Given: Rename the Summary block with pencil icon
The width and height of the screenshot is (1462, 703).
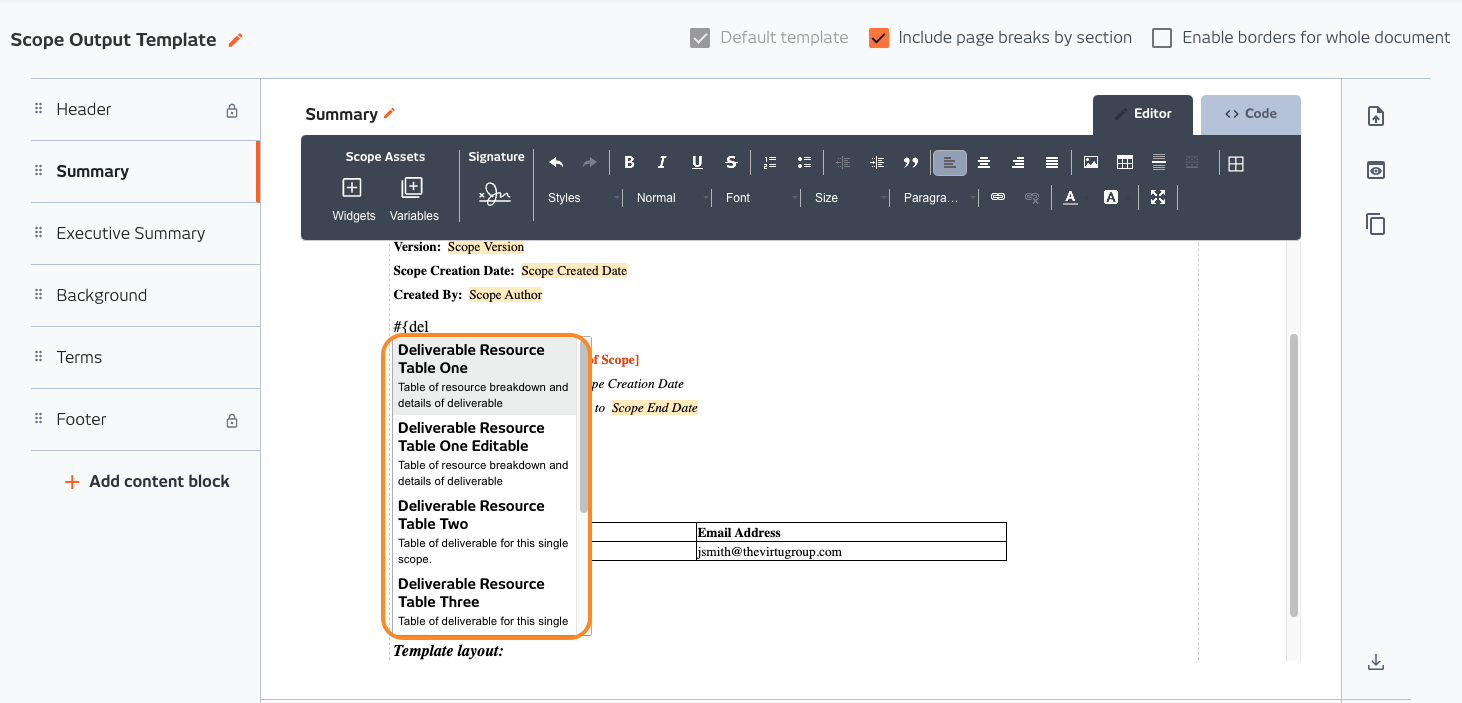Looking at the screenshot, I should point(389,114).
